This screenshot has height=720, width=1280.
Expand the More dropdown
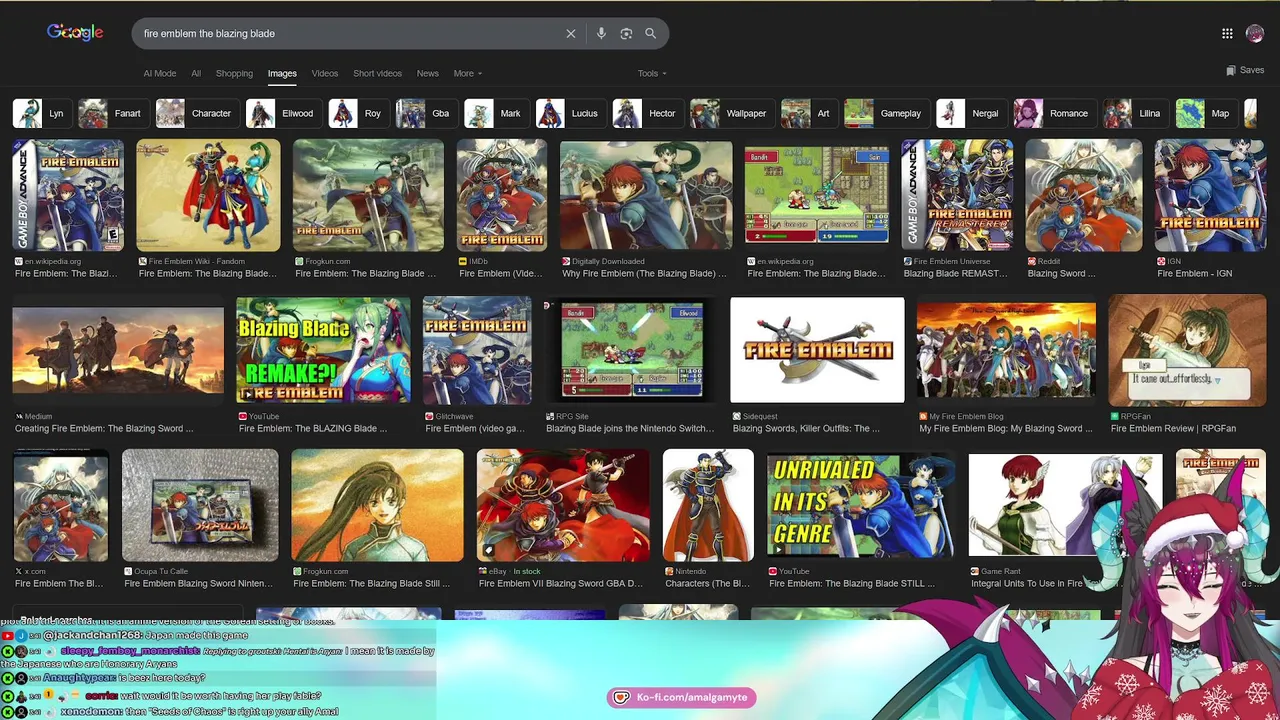[x=467, y=73]
